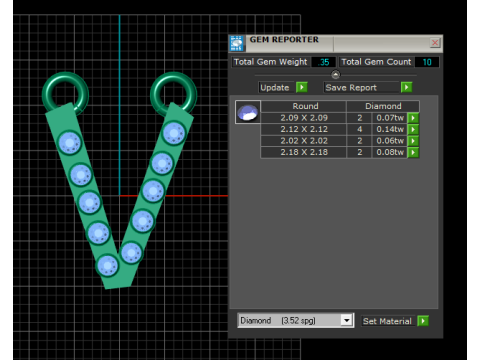Click the quantity 4 cell in the table
The width and height of the screenshot is (480, 360).
359,129
